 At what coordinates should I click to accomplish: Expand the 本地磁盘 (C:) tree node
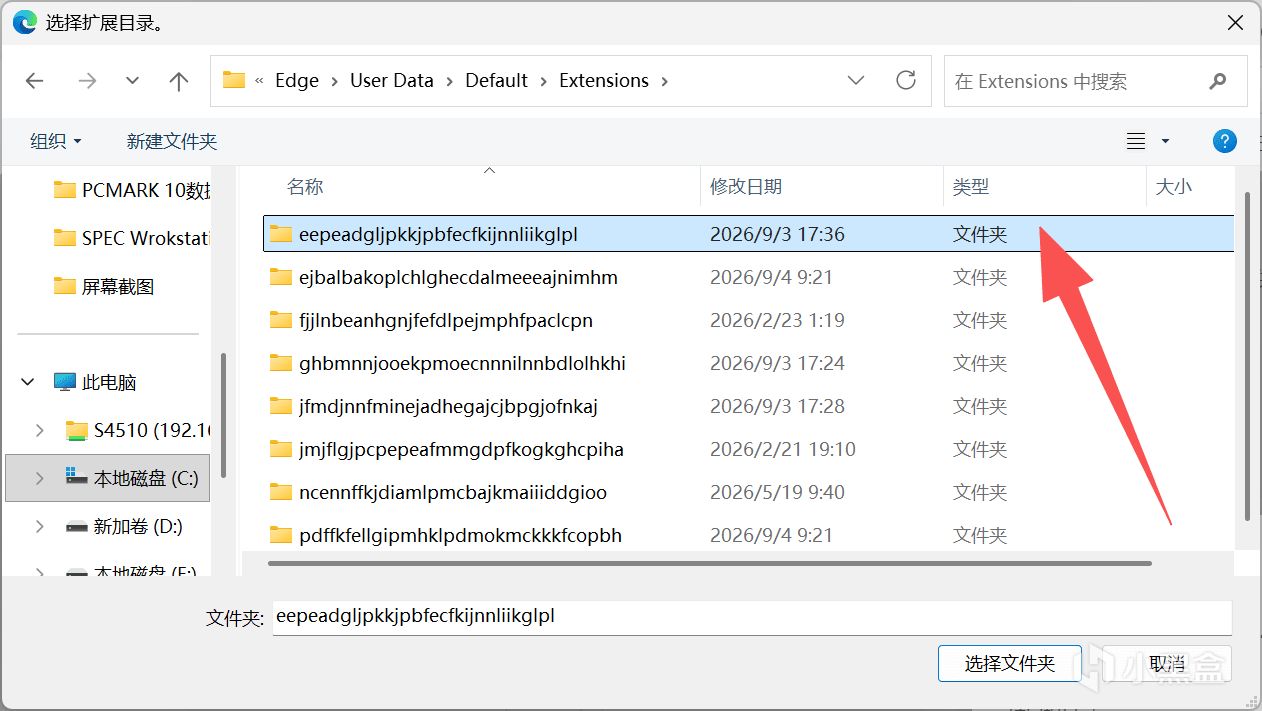[x=39, y=479]
